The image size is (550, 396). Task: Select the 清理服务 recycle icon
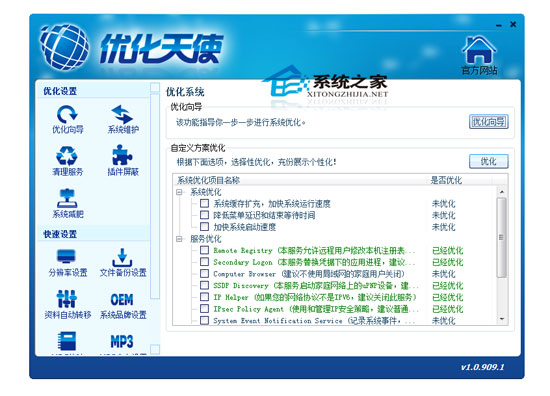click(67, 161)
